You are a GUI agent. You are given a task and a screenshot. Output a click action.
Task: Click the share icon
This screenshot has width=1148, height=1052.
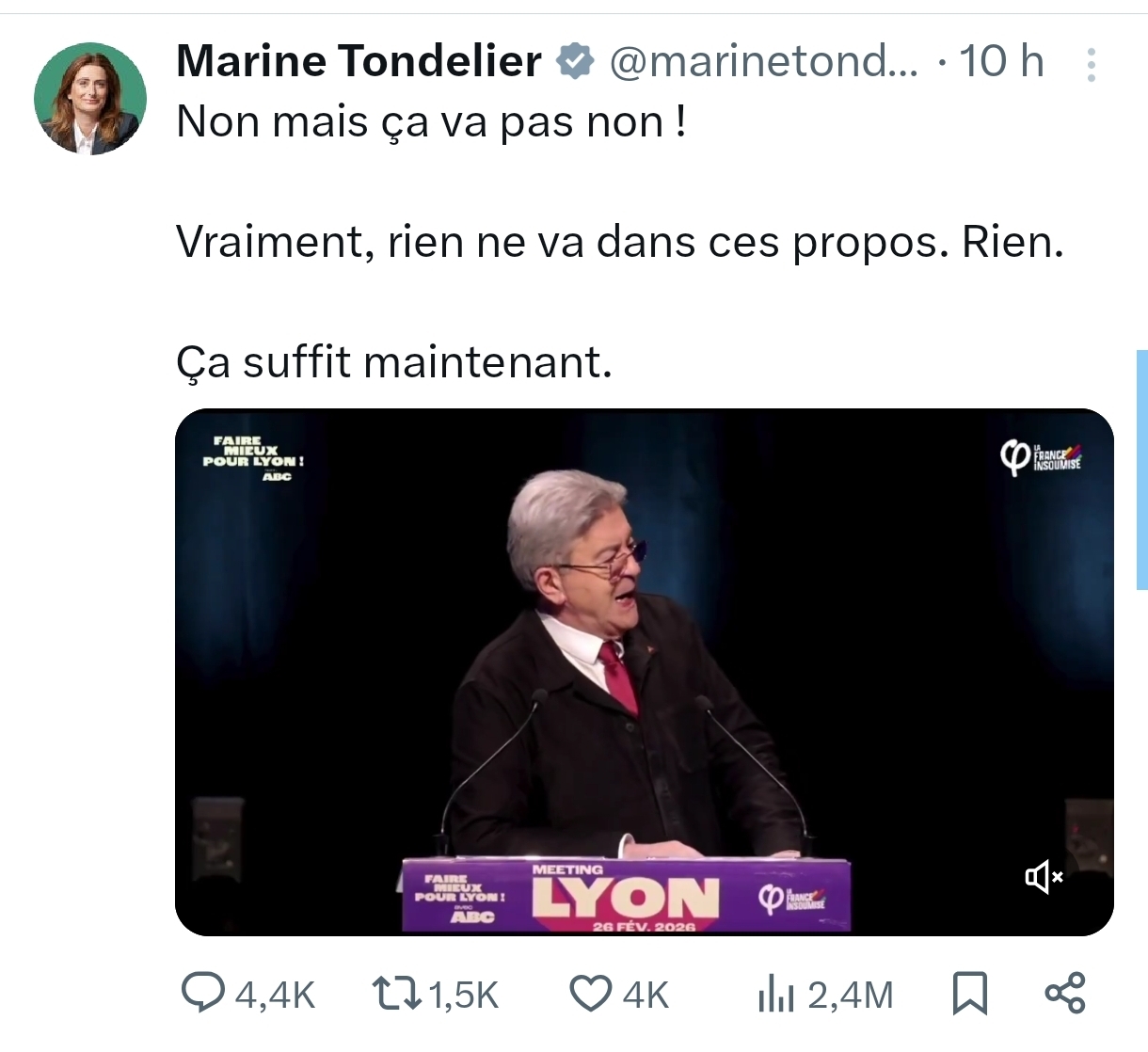(1065, 994)
